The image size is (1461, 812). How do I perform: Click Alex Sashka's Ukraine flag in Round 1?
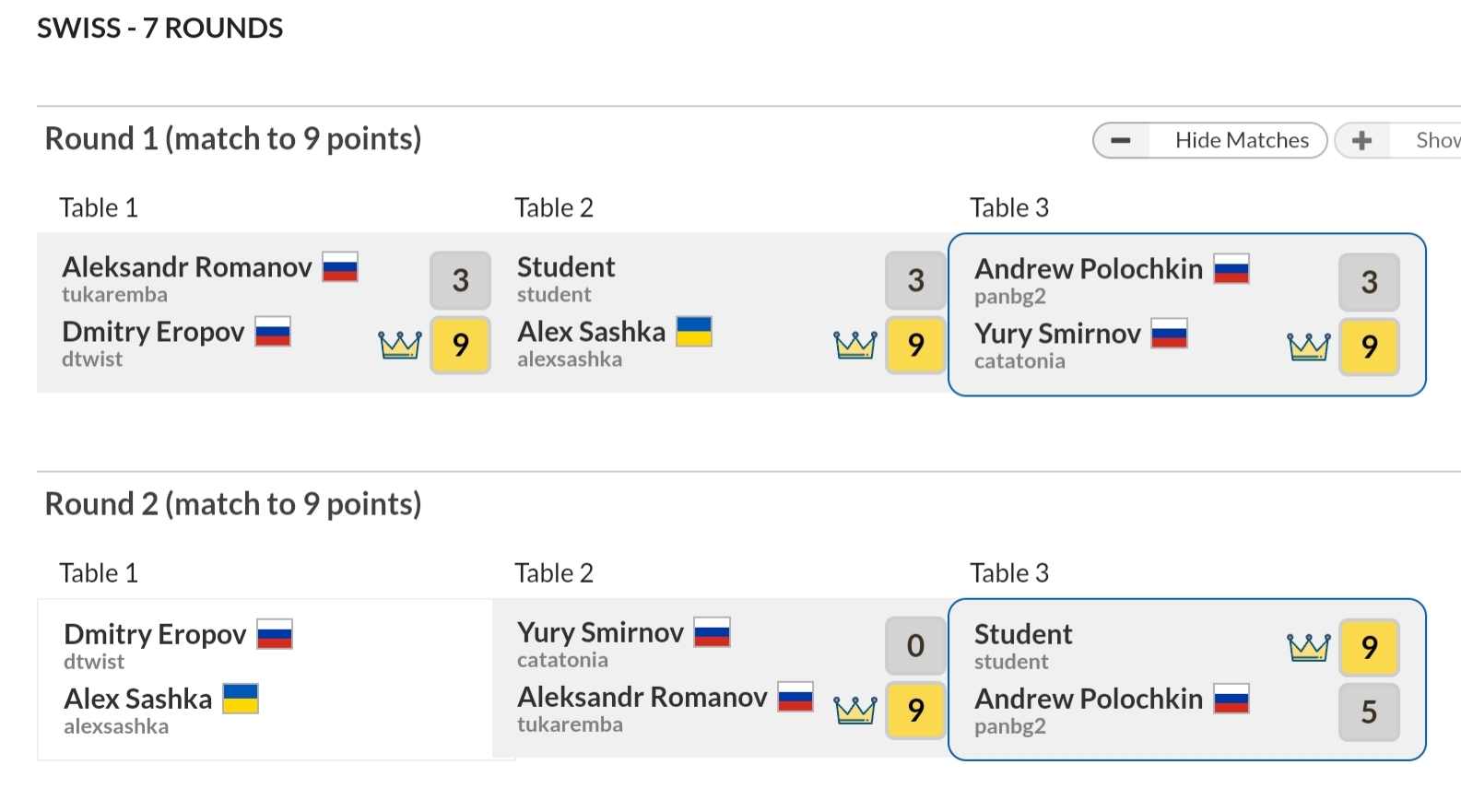coord(694,331)
